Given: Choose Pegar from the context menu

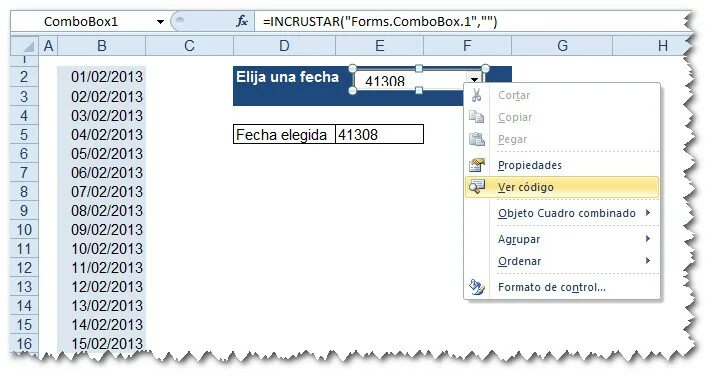Looking at the screenshot, I should click(x=562, y=139).
